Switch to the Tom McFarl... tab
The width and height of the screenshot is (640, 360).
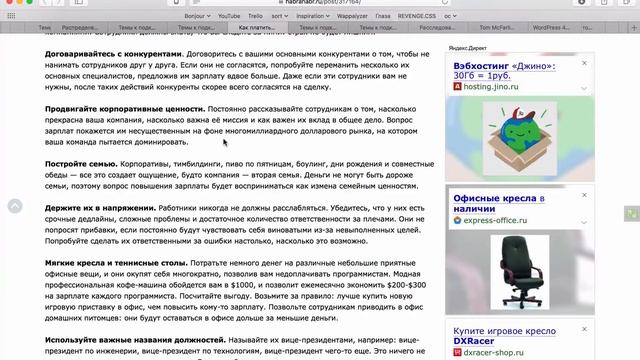[497, 27]
